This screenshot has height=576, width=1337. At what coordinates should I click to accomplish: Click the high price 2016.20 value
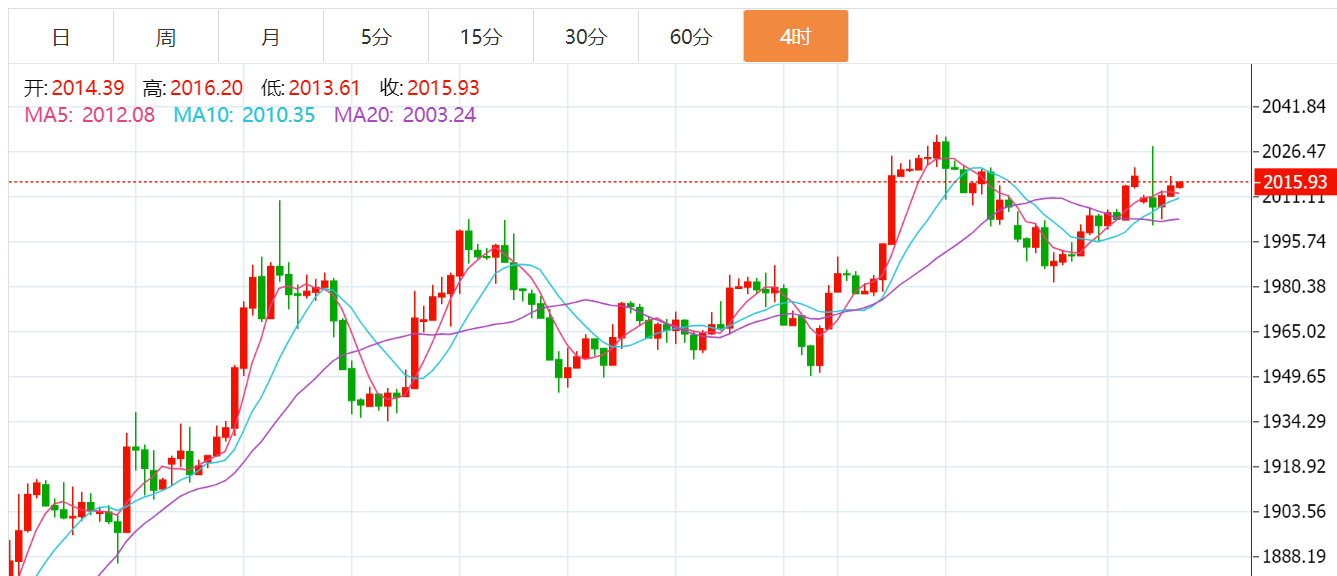point(207,88)
